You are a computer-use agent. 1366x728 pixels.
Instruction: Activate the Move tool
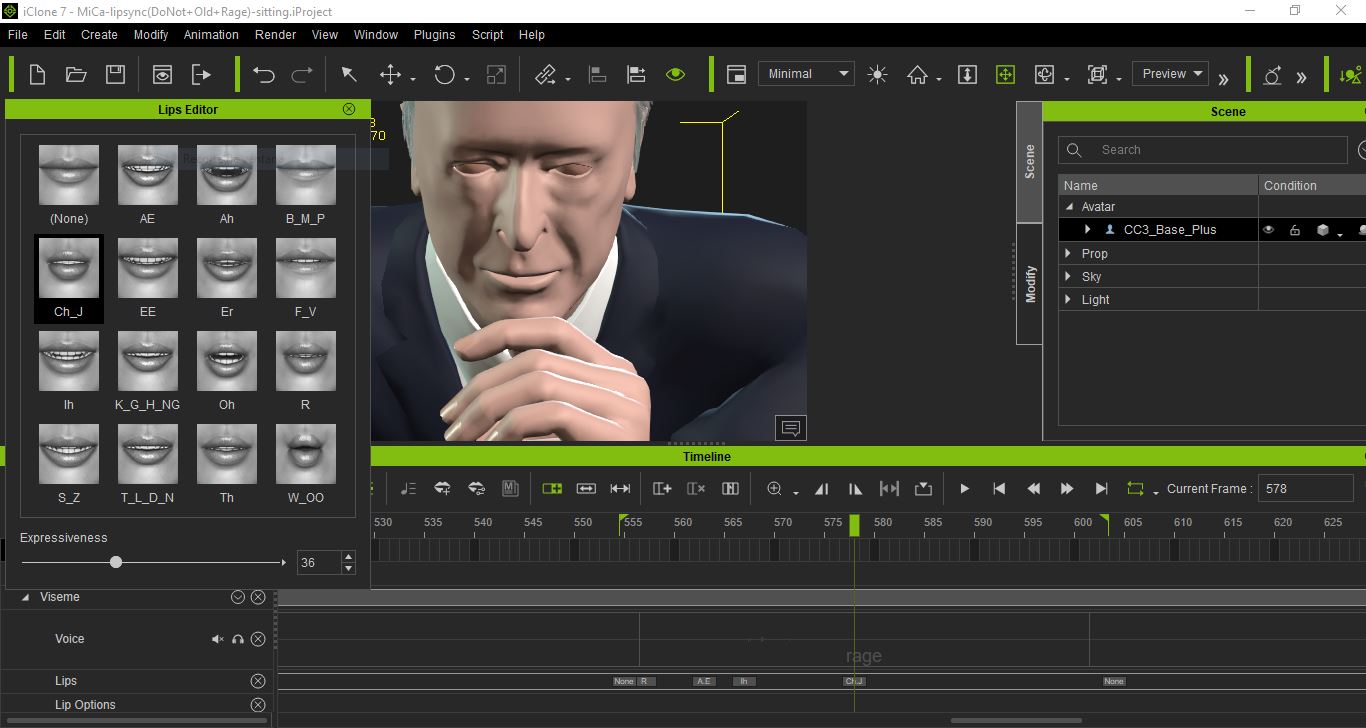pos(390,74)
